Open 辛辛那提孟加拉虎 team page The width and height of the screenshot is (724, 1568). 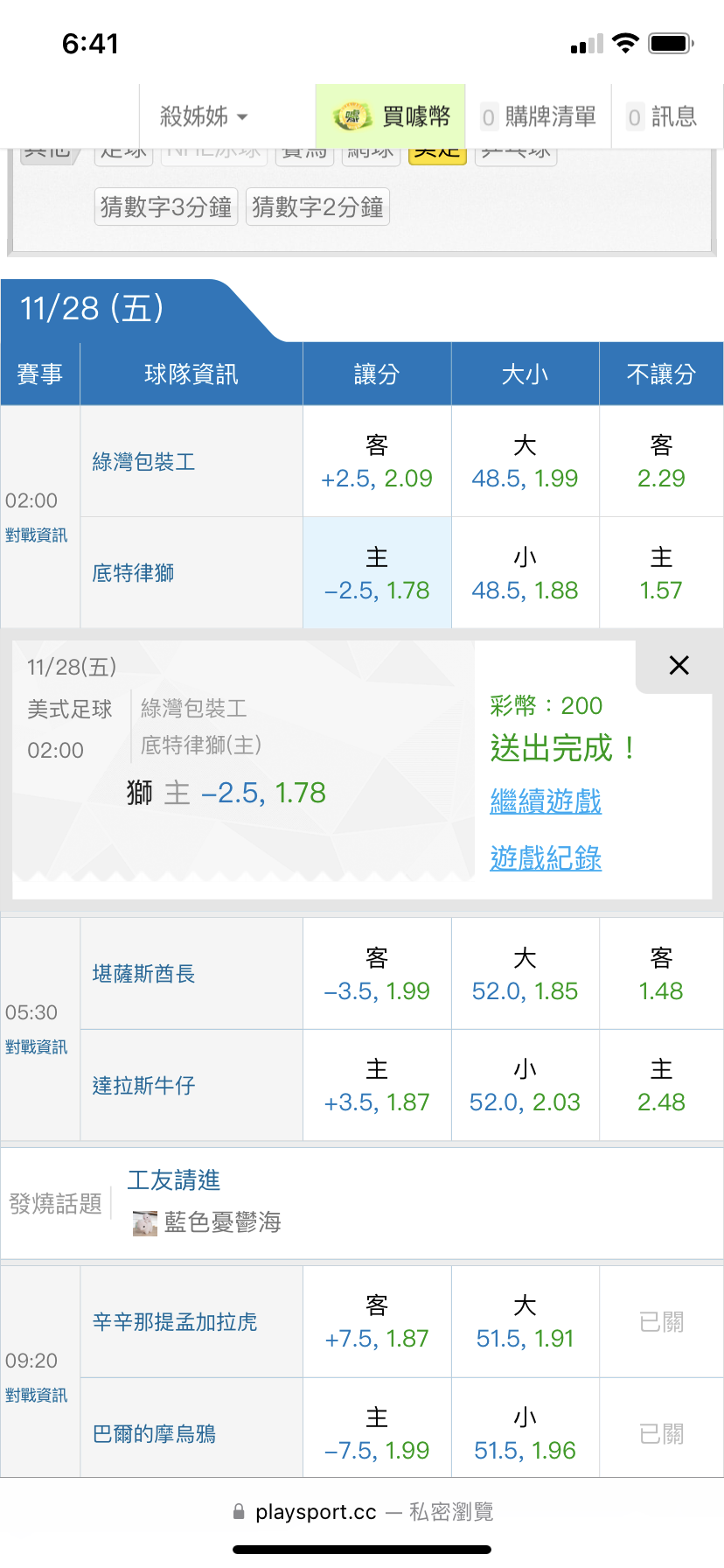coord(175,1322)
